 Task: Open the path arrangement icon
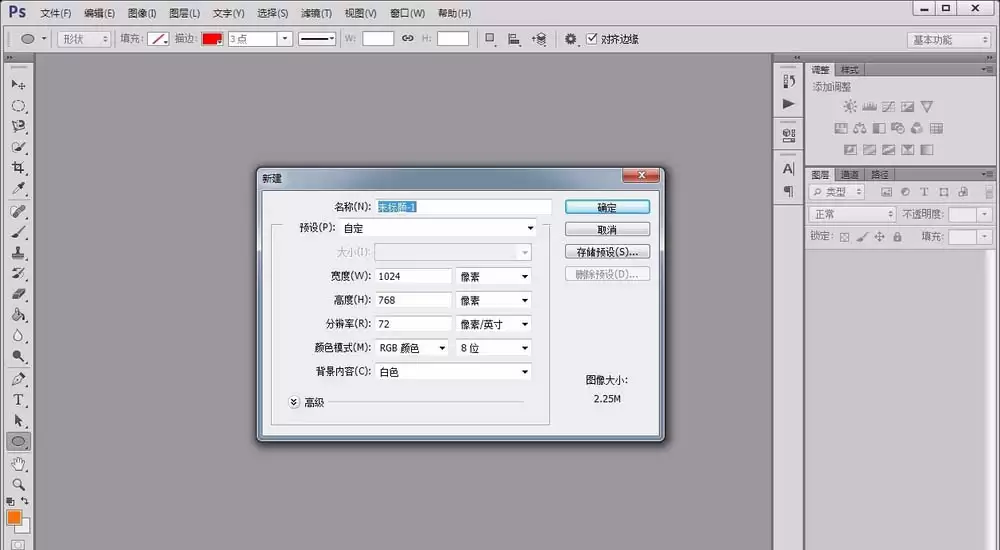click(539, 39)
